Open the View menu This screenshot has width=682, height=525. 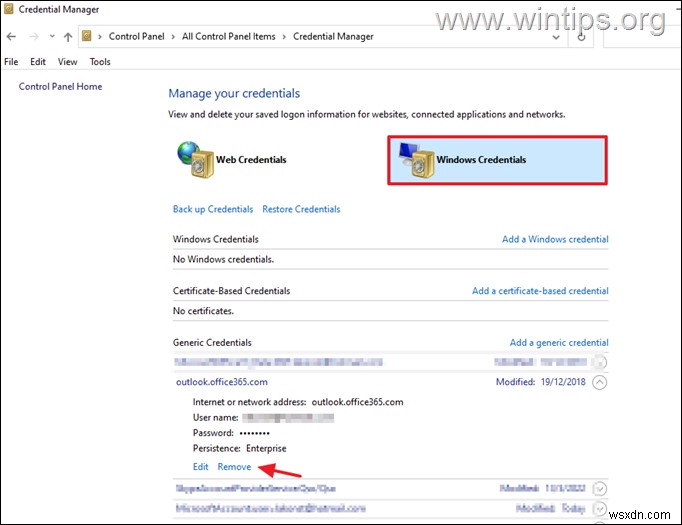[67, 62]
